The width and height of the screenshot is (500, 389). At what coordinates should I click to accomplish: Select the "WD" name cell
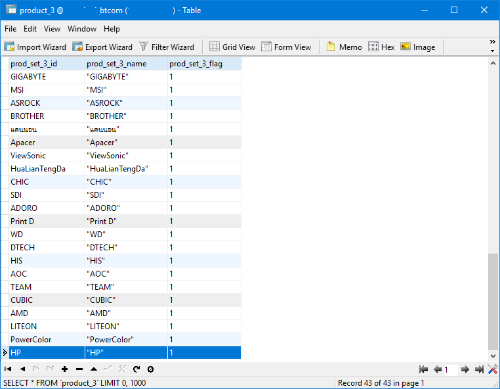pyautogui.click(x=126, y=234)
